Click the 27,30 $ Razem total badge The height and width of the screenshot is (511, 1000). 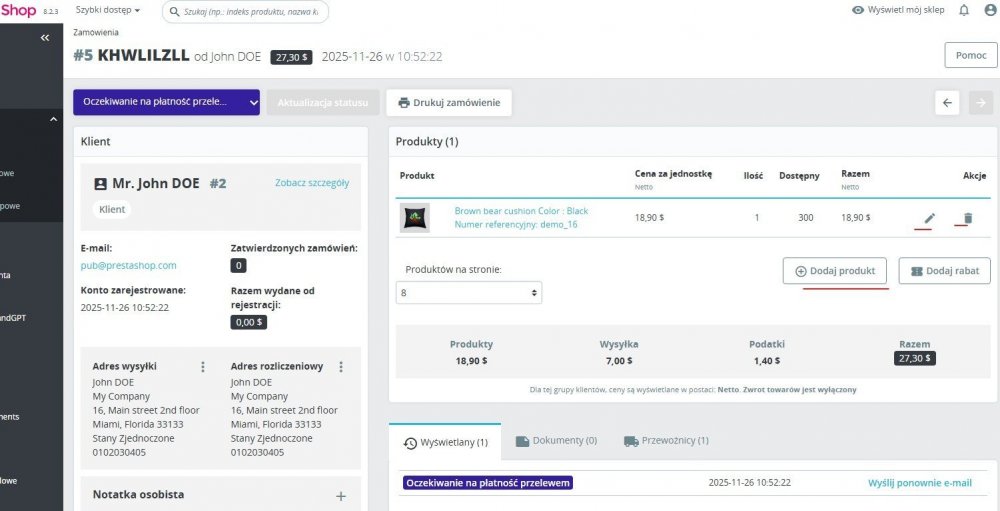pyautogui.click(x=915, y=359)
